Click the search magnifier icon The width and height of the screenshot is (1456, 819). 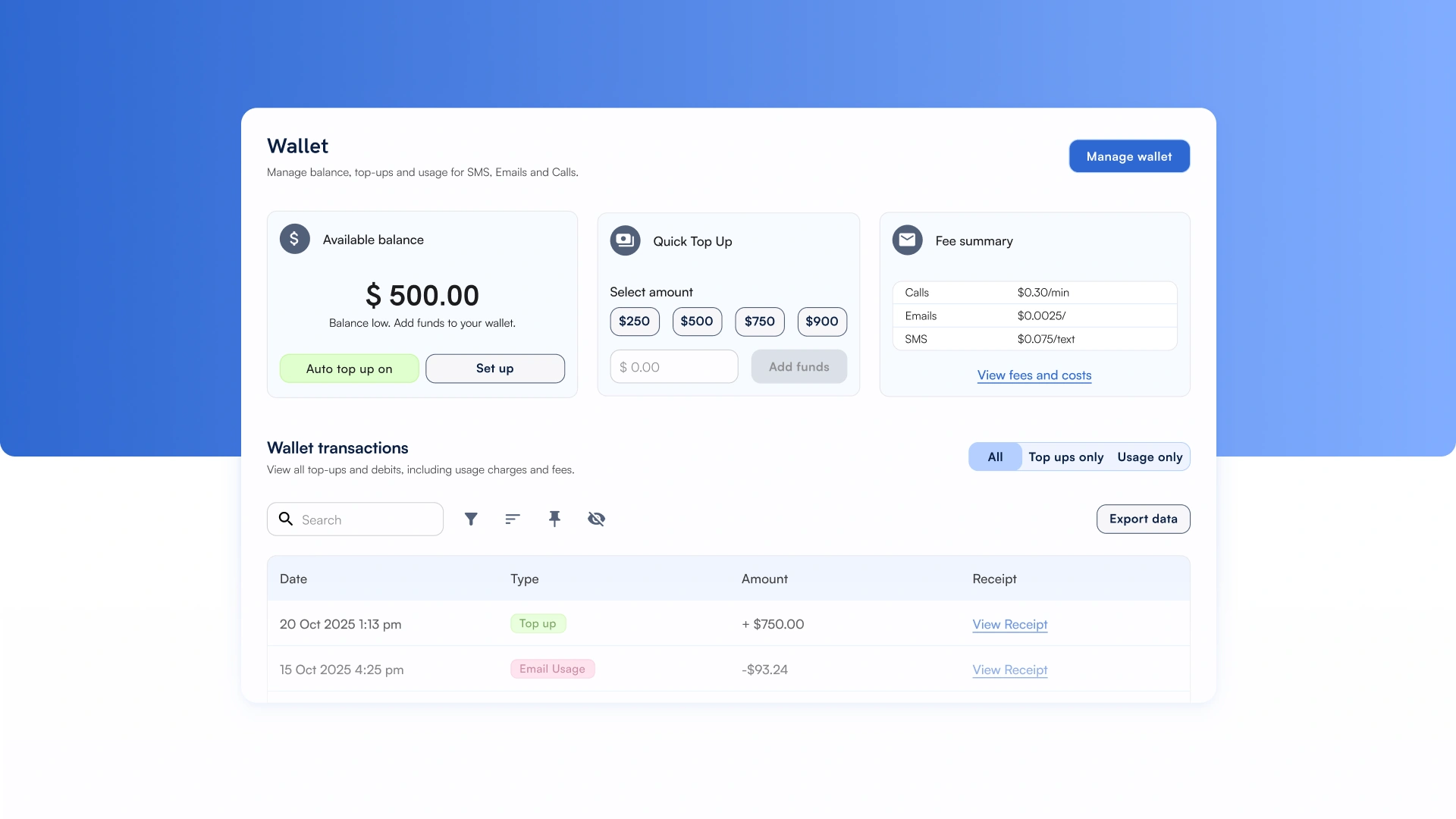click(x=286, y=519)
